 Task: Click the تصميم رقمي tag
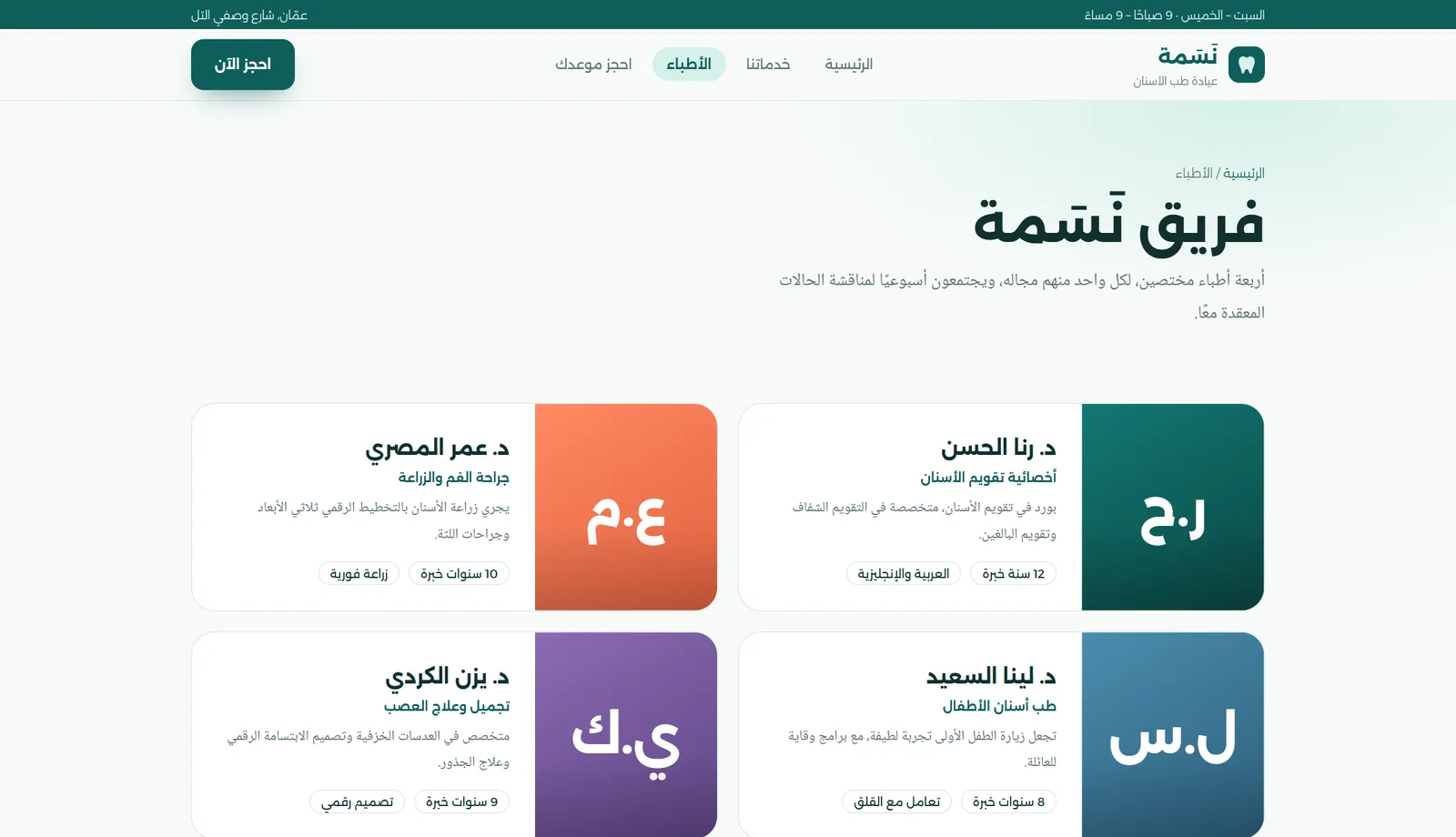[x=358, y=802]
